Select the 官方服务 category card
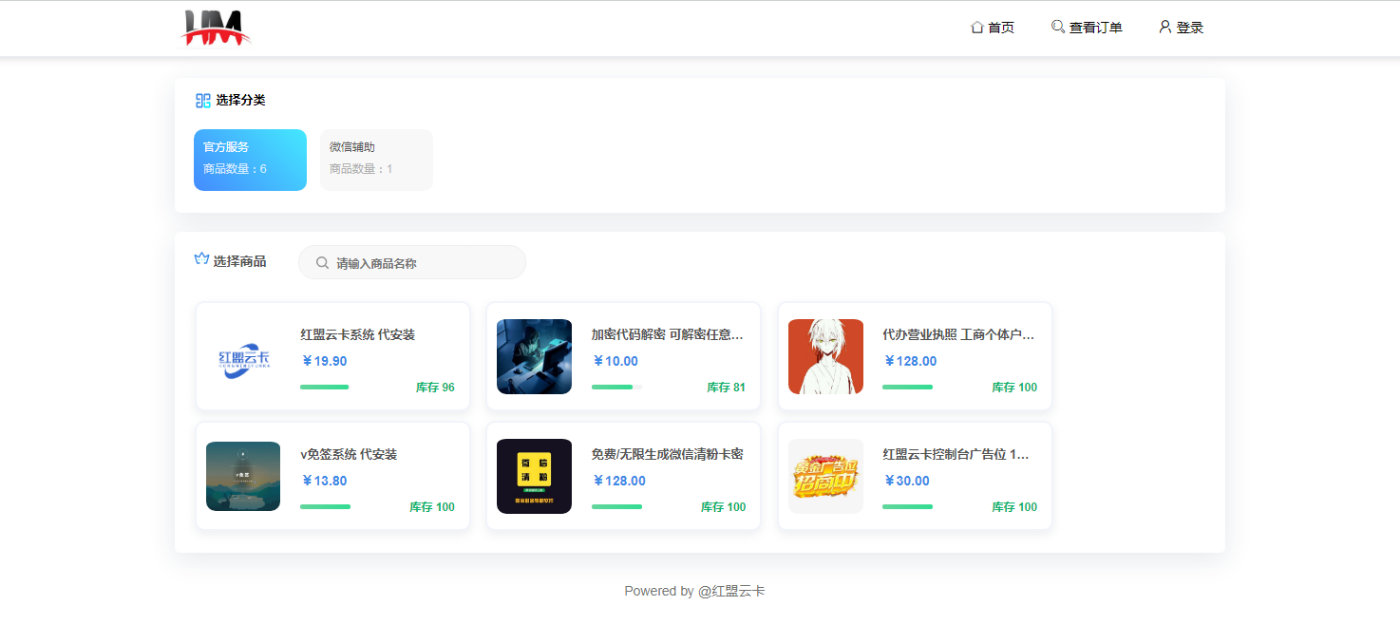The height and width of the screenshot is (621, 1400). pyautogui.click(x=249, y=159)
